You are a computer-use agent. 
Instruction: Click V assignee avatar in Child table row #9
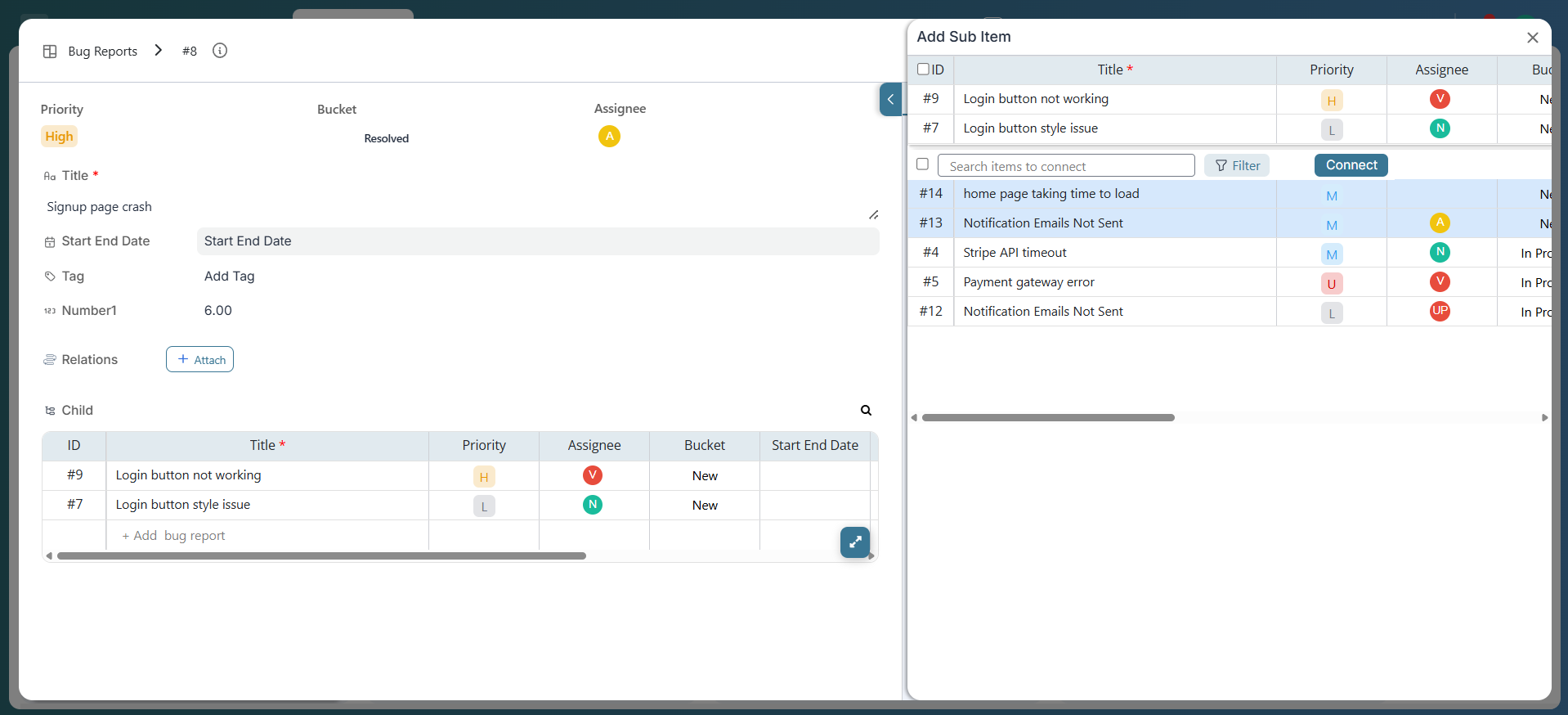pyautogui.click(x=593, y=475)
